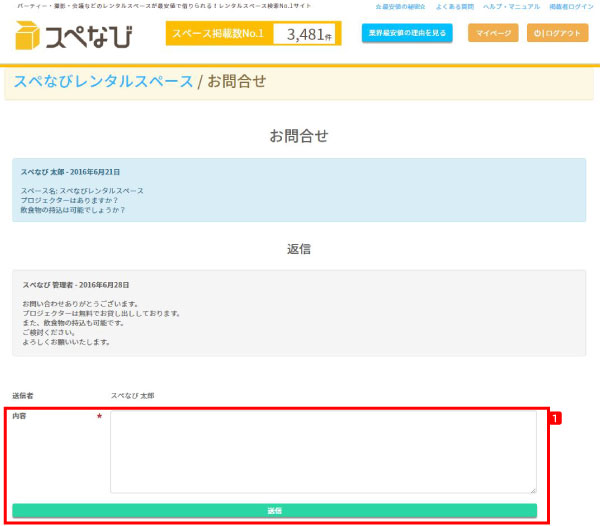Grab the resize handle of the 内容 textarea
The height and width of the screenshot is (526, 600).
coord(532,489)
